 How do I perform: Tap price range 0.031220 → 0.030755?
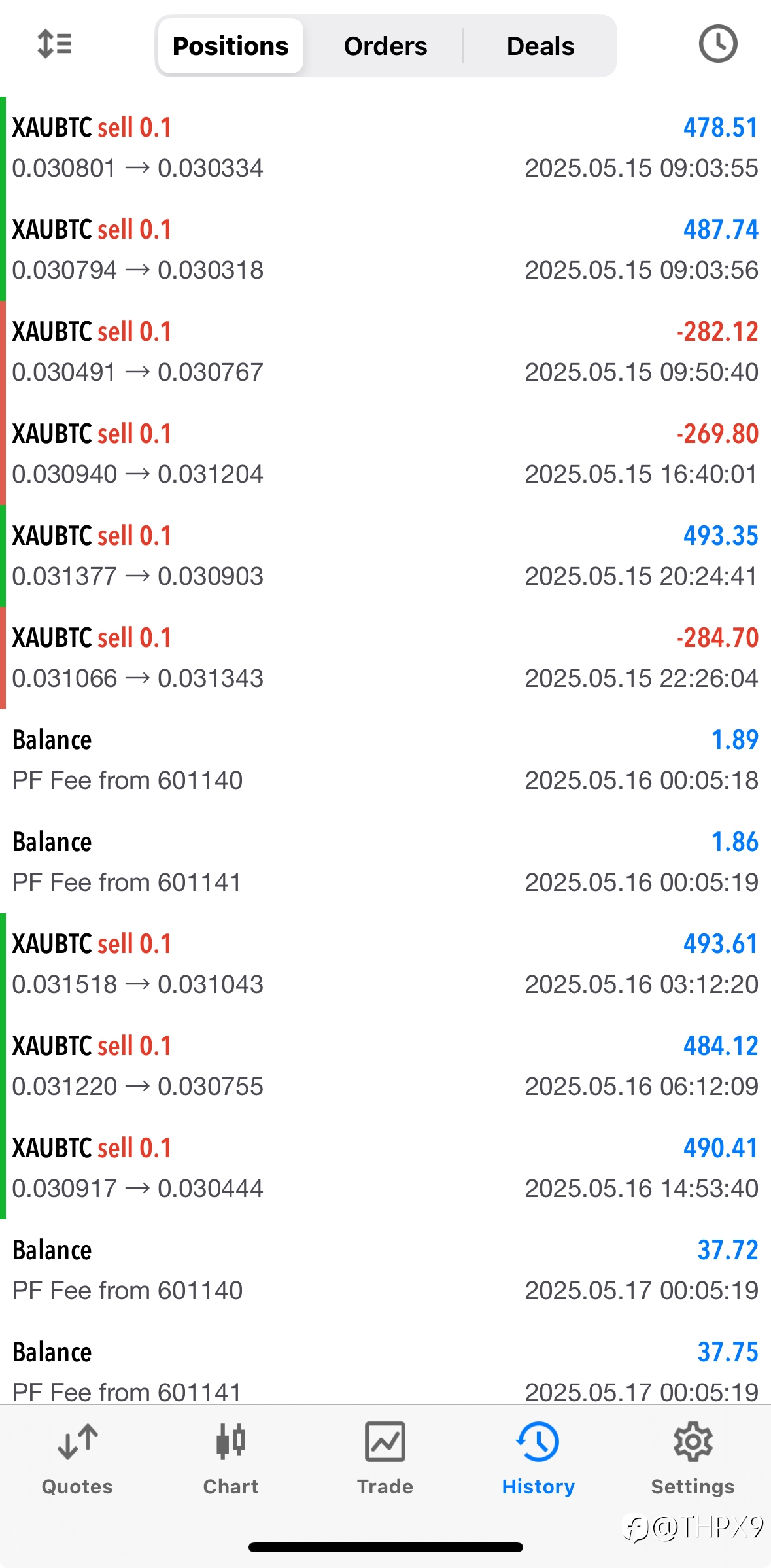tap(138, 1087)
